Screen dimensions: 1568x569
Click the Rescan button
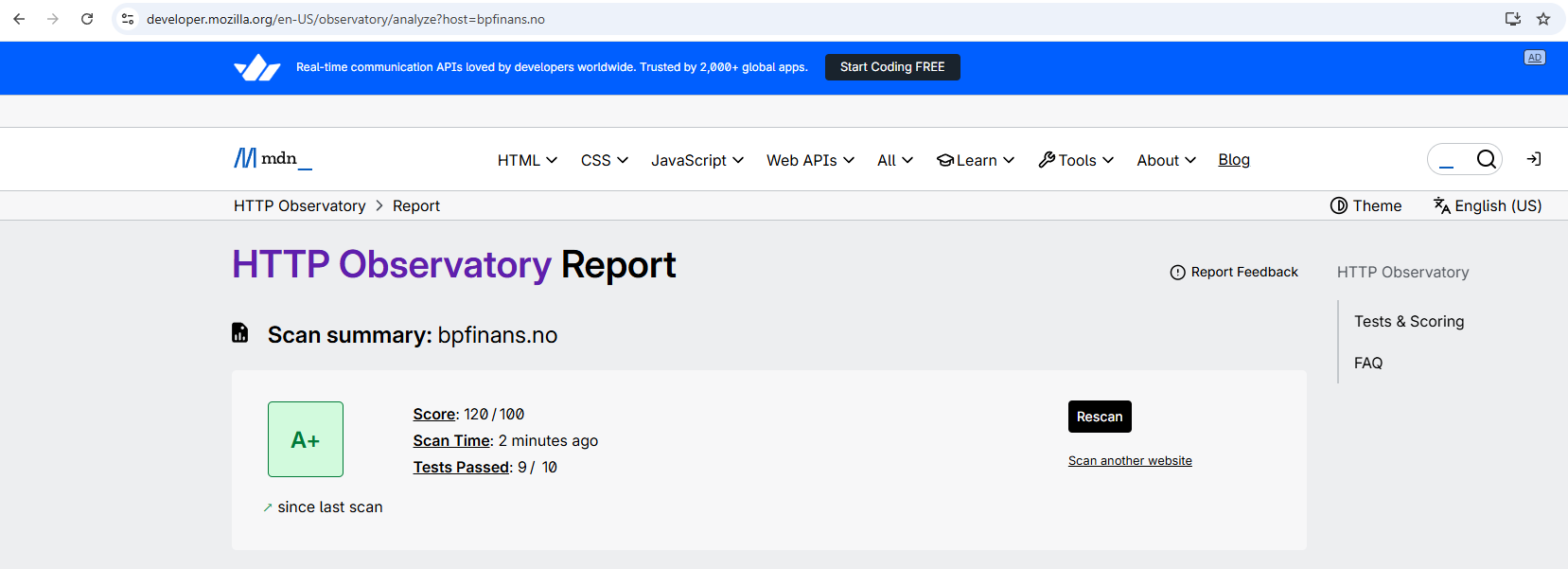tap(1100, 417)
